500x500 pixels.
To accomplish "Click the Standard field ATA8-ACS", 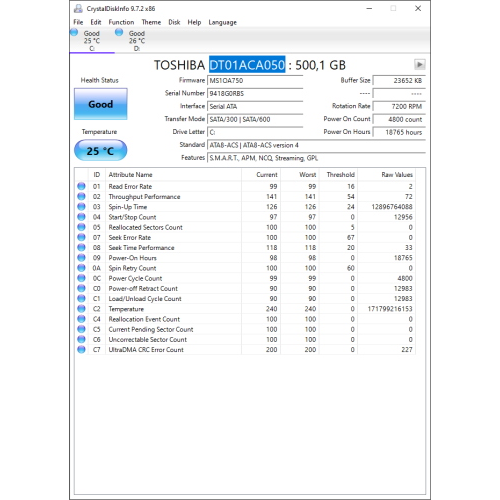I will point(316,145).
